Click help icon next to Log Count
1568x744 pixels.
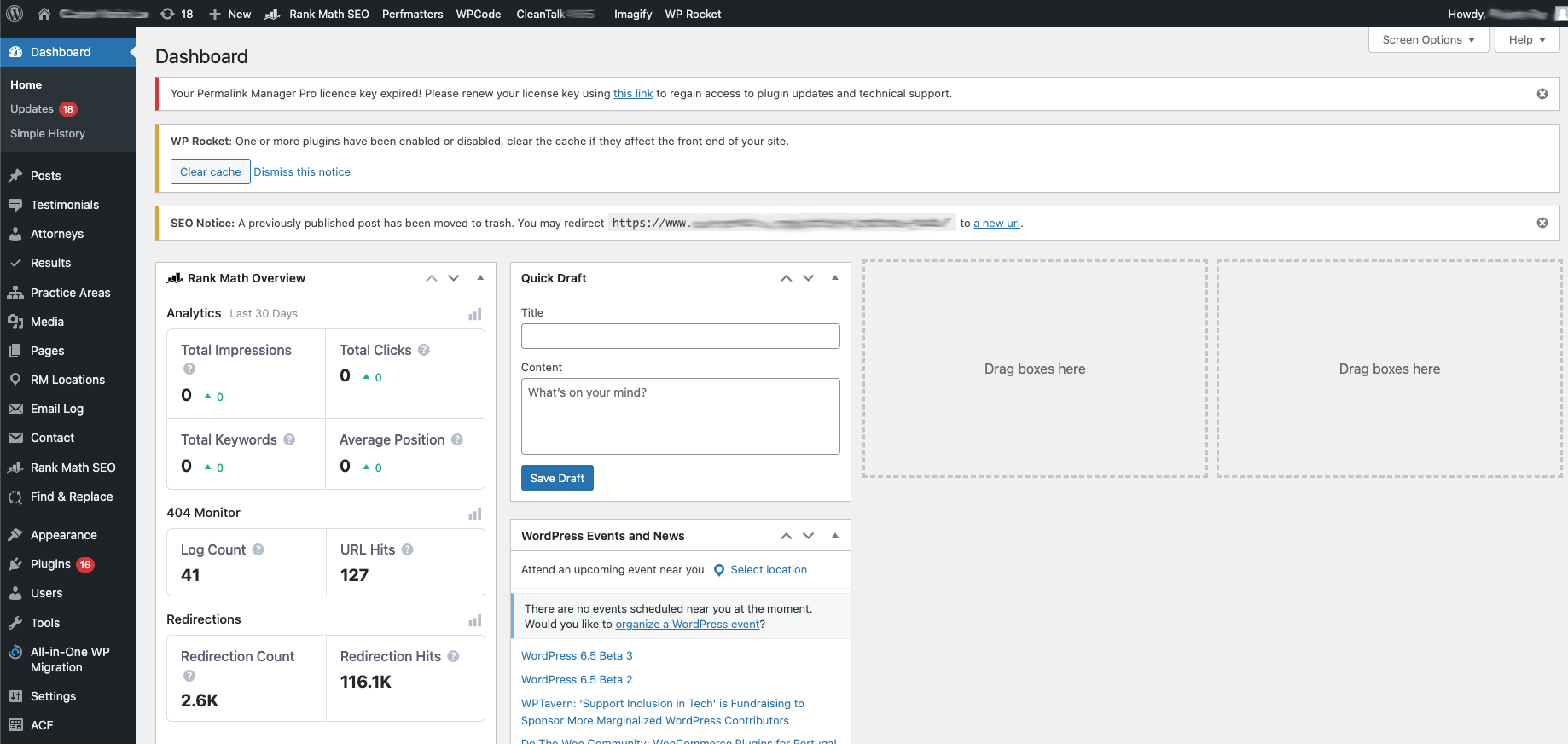pyautogui.click(x=258, y=549)
